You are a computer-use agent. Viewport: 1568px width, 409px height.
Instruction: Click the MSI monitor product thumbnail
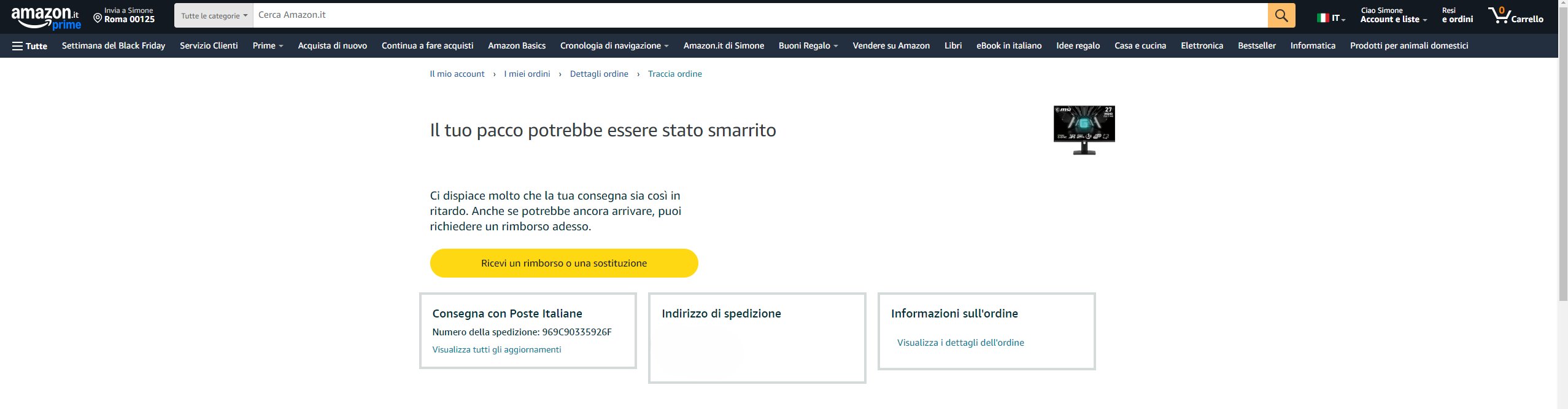pyautogui.click(x=1084, y=130)
